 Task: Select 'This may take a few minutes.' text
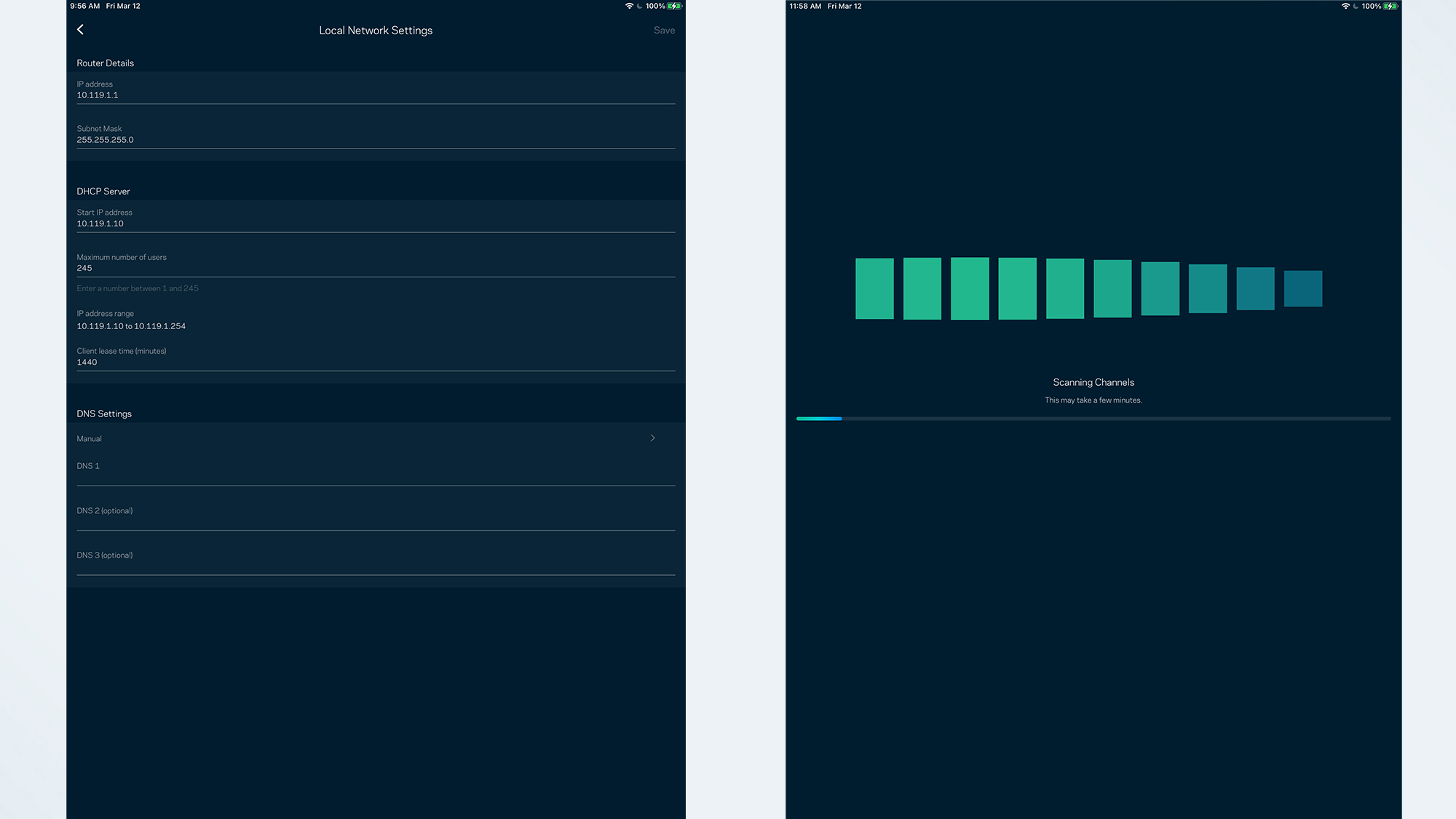tap(1093, 400)
